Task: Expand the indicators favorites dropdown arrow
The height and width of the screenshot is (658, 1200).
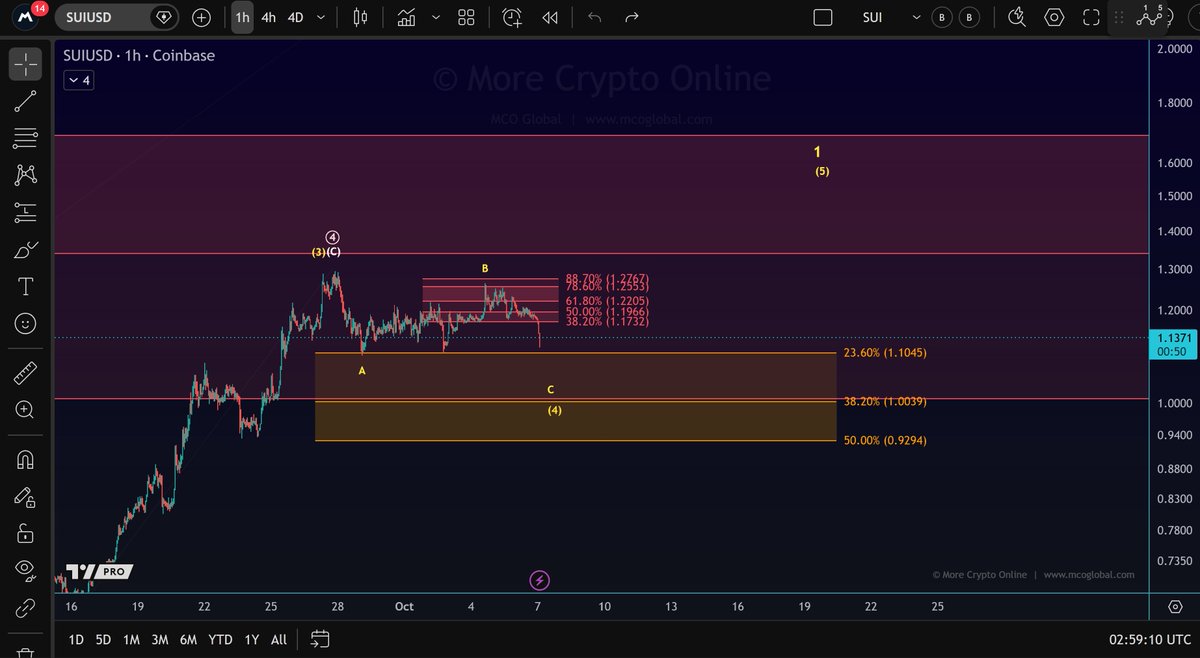Action: (x=436, y=17)
